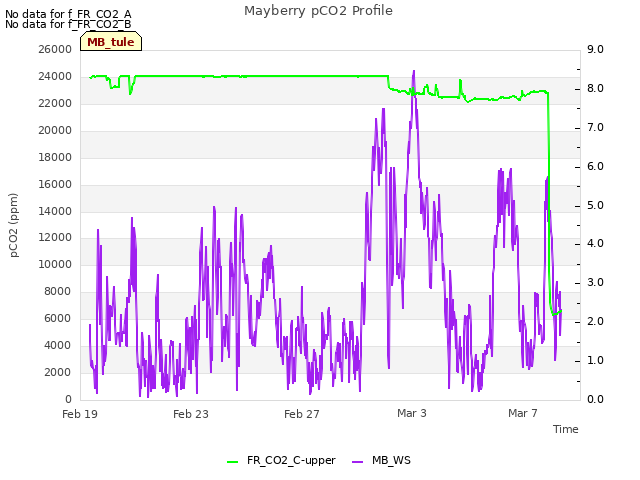Image resolution: width=640 pixels, height=480 pixels.
Task: Click the Feb 27 date tick label
Action: point(302,414)
